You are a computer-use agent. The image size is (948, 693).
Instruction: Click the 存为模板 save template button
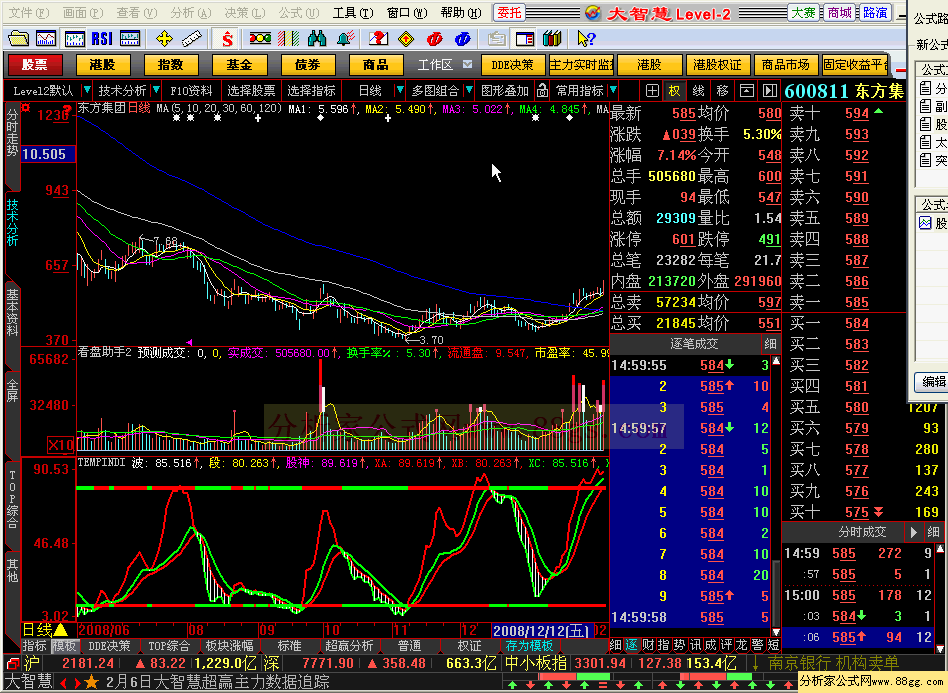530,646
